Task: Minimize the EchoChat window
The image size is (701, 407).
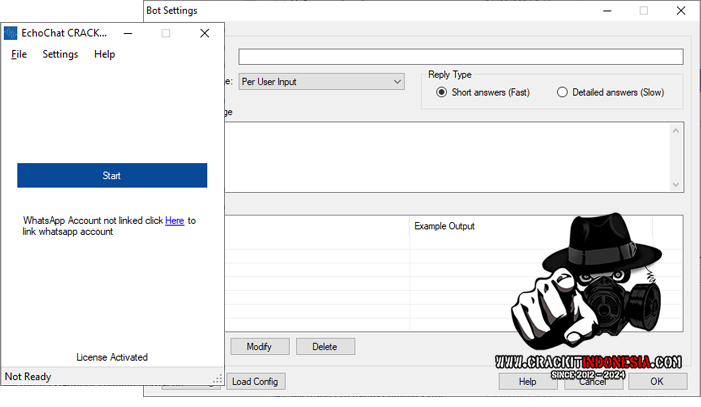Action: point(128,33)
